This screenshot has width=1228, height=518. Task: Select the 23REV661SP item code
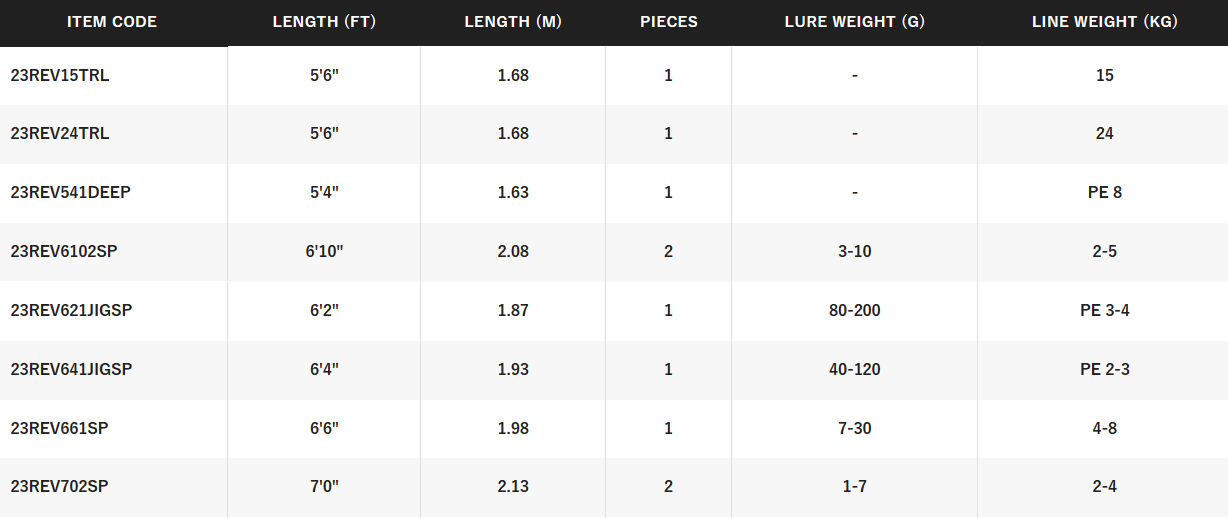coord(59,429)
